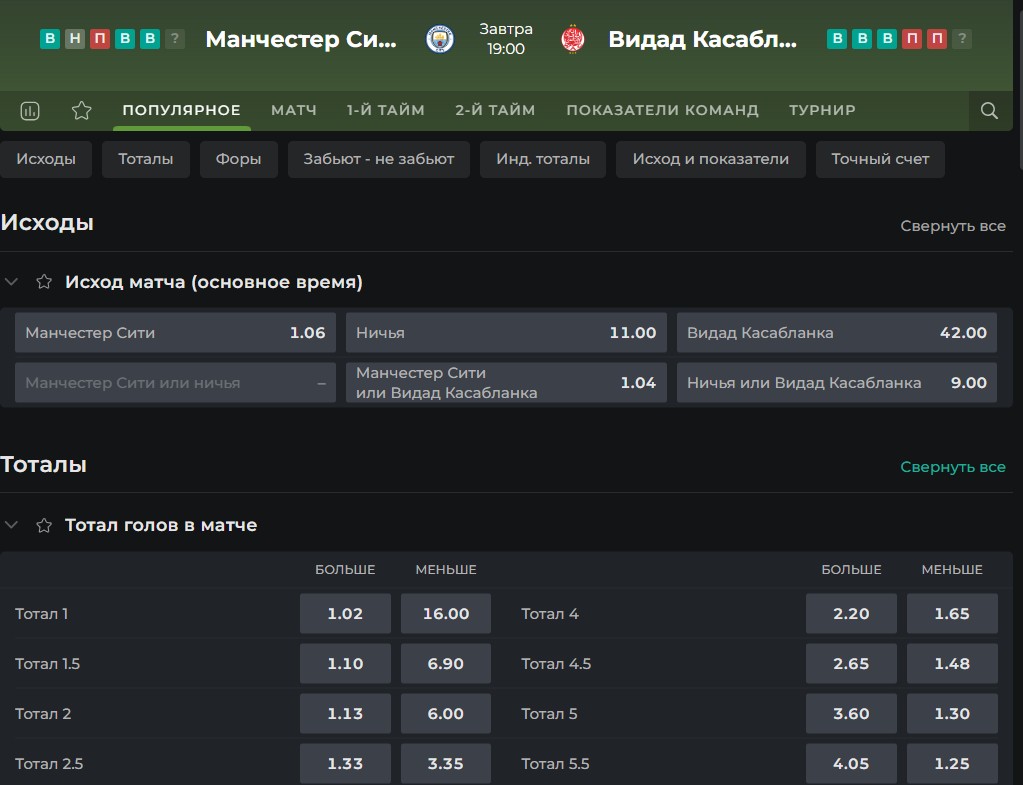Bet on Видад Касабланка win at 42.00
Viewport: 1023px width, 785px height.
coord(837,333)
